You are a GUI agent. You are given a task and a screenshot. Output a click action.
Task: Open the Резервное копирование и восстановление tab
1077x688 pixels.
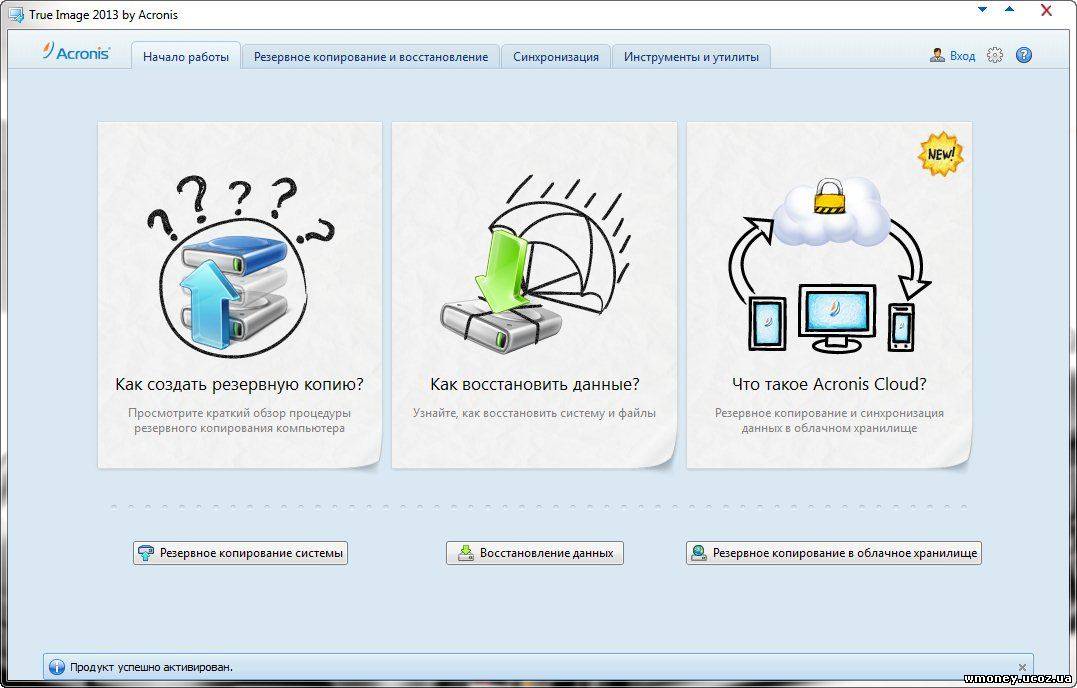pyautogui.click(x=371, y=56)
